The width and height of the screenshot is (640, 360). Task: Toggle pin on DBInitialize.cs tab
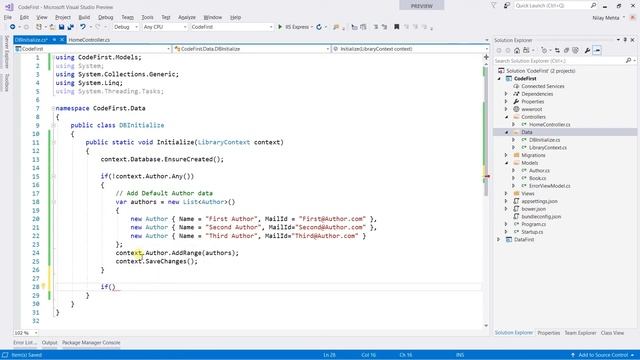pyautogui.click(x=54, y=40)
